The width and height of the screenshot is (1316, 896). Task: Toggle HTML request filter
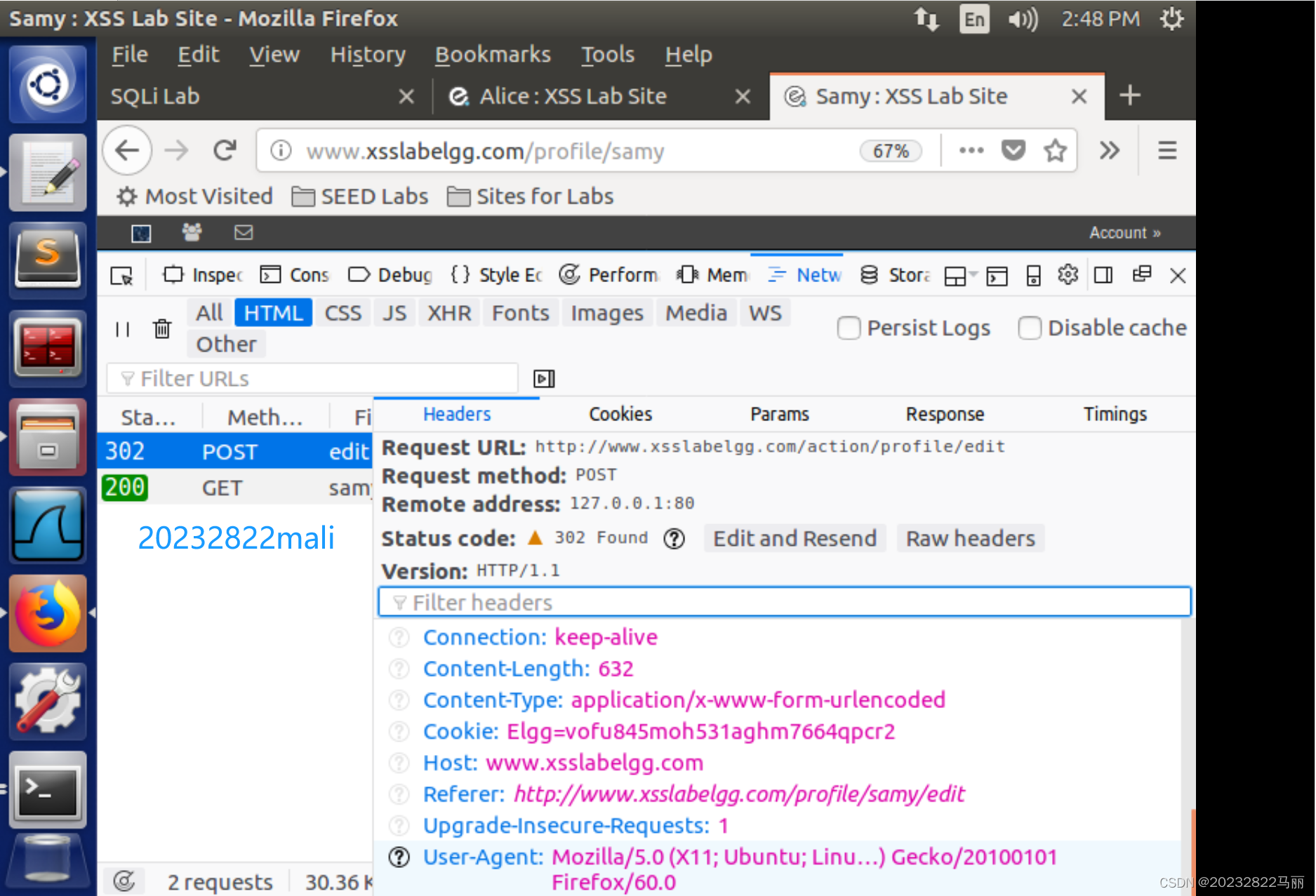coord(273,313)
